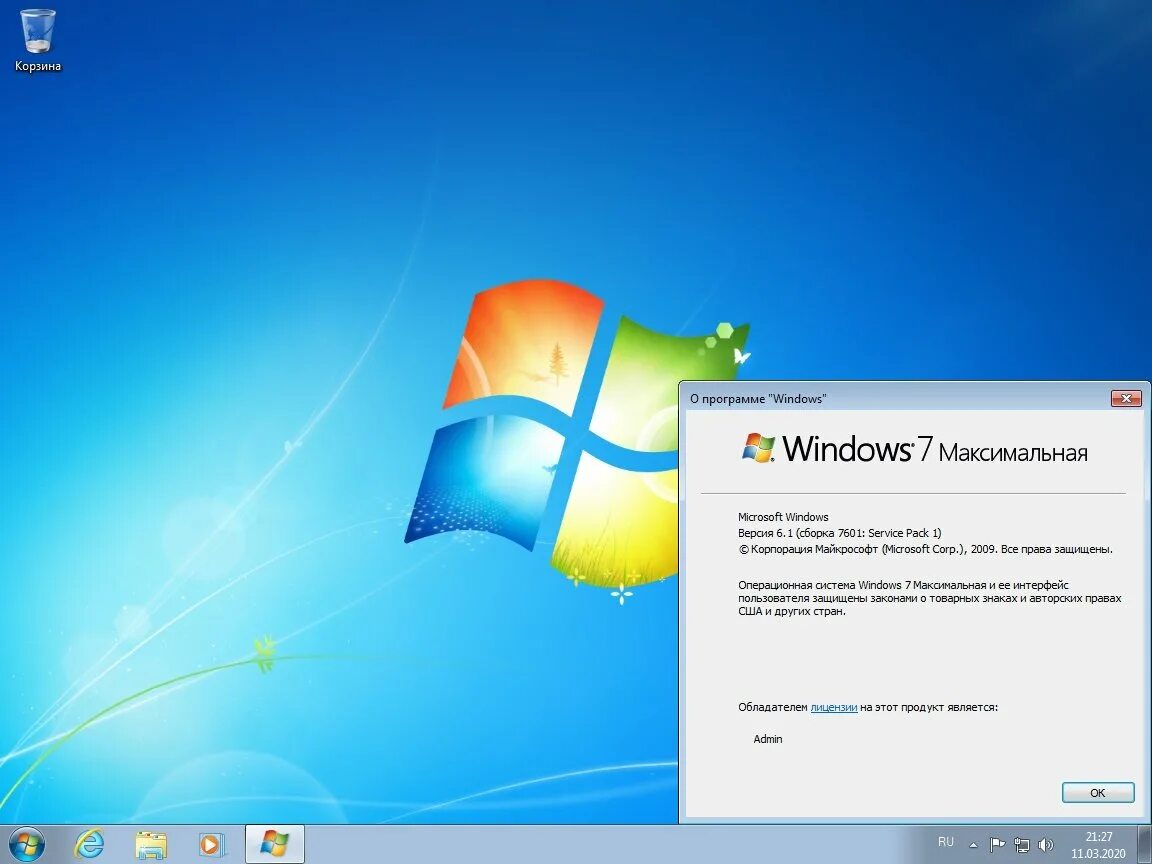The height and width of the screenshot is (864, 1152).
Task: Launch Internet Explorer from the taskbar
Action: point(89,844)
